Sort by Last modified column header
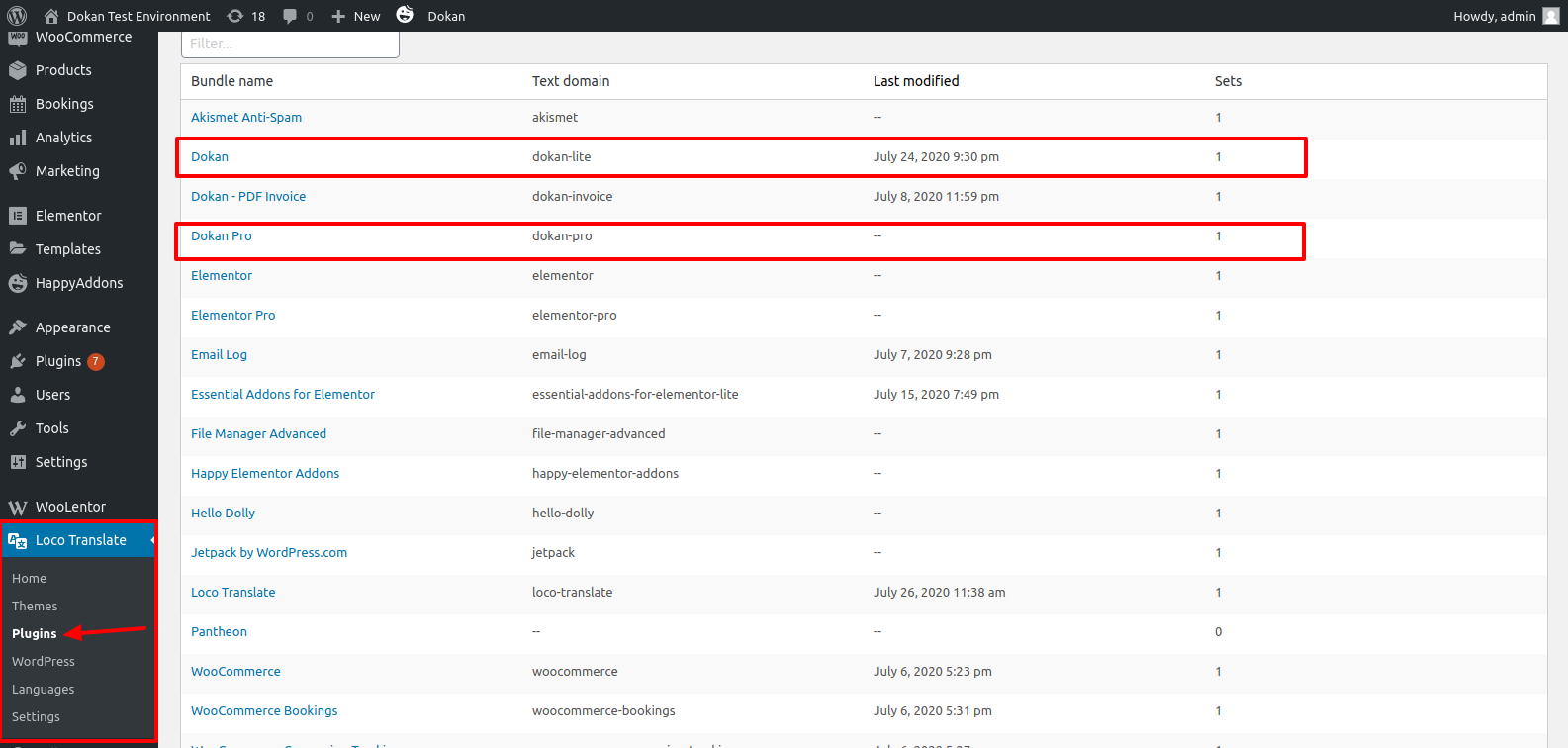1568x748 pixels. pos(916,81)
